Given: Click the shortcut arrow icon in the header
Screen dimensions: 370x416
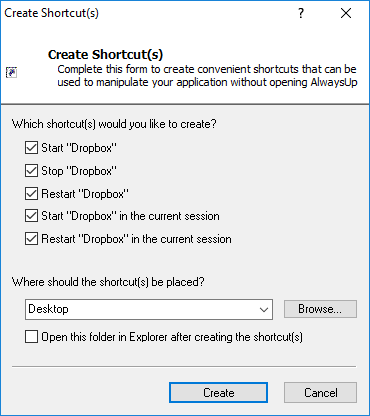Looking at the screenshot, I should click(x=11, y=72).
